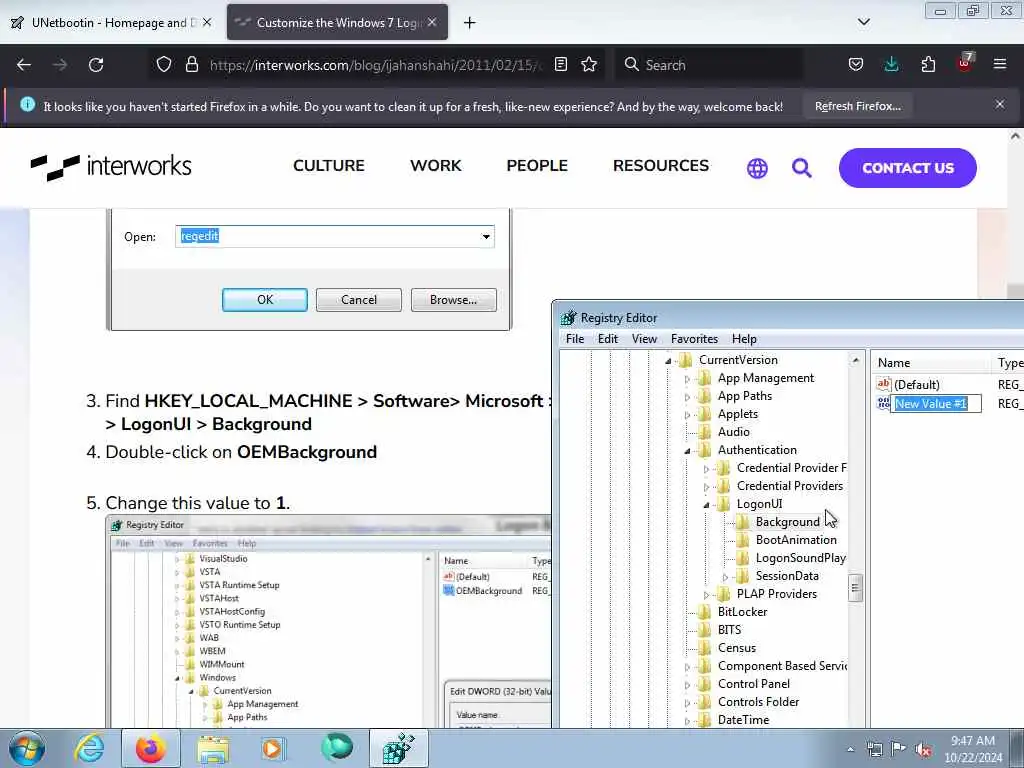Click OK in Run dialog image
The image size is (1024, 768).
point(264,300)
